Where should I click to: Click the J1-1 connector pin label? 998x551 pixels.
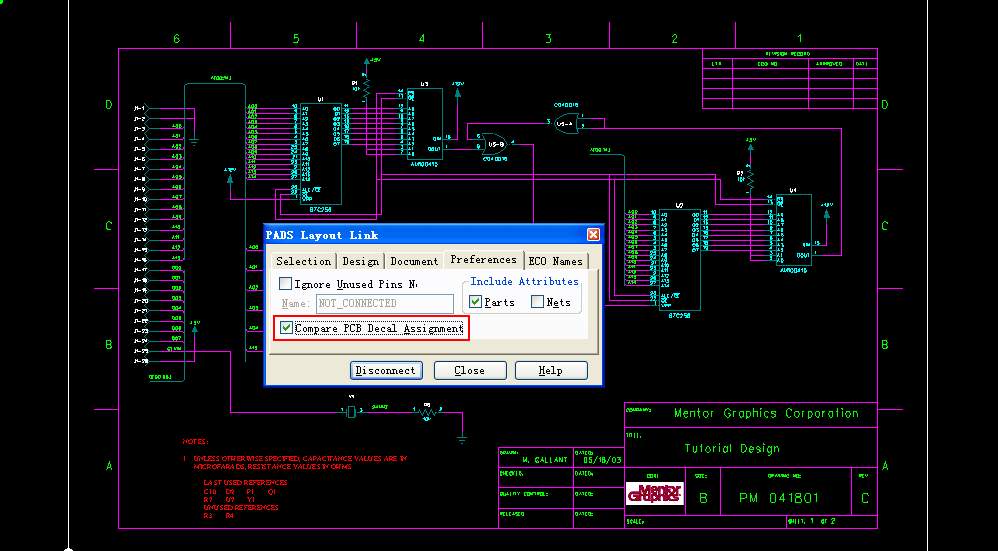coord(139,108)
